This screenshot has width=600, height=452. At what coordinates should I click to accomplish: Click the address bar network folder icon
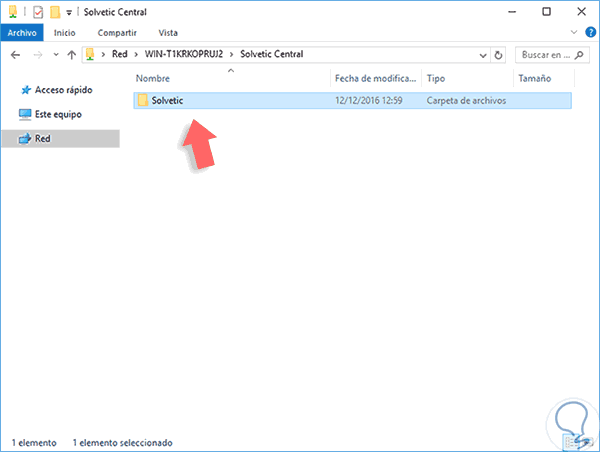[90, 54]
